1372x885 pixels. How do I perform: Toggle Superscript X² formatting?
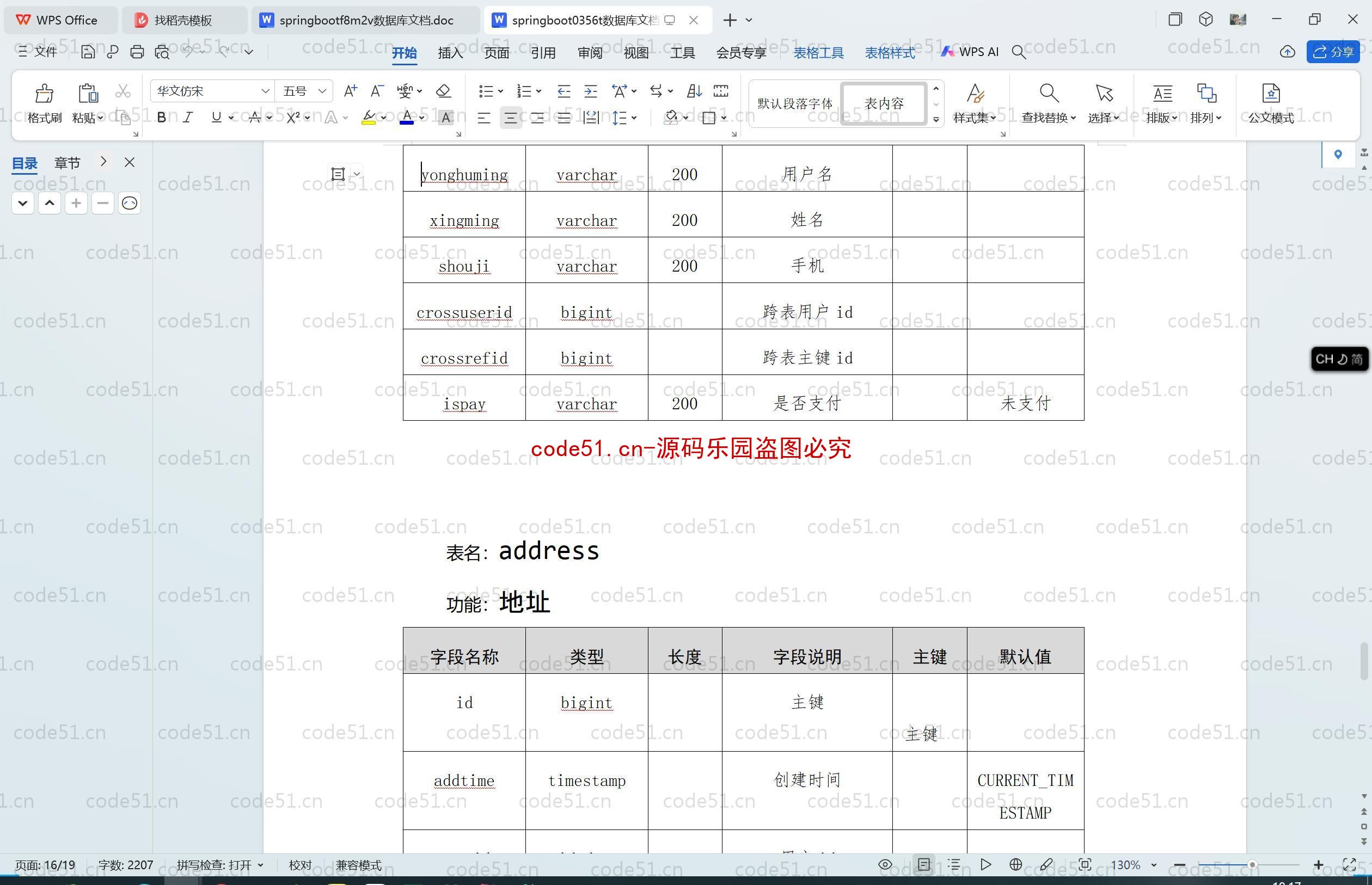[x=293, y=118]
